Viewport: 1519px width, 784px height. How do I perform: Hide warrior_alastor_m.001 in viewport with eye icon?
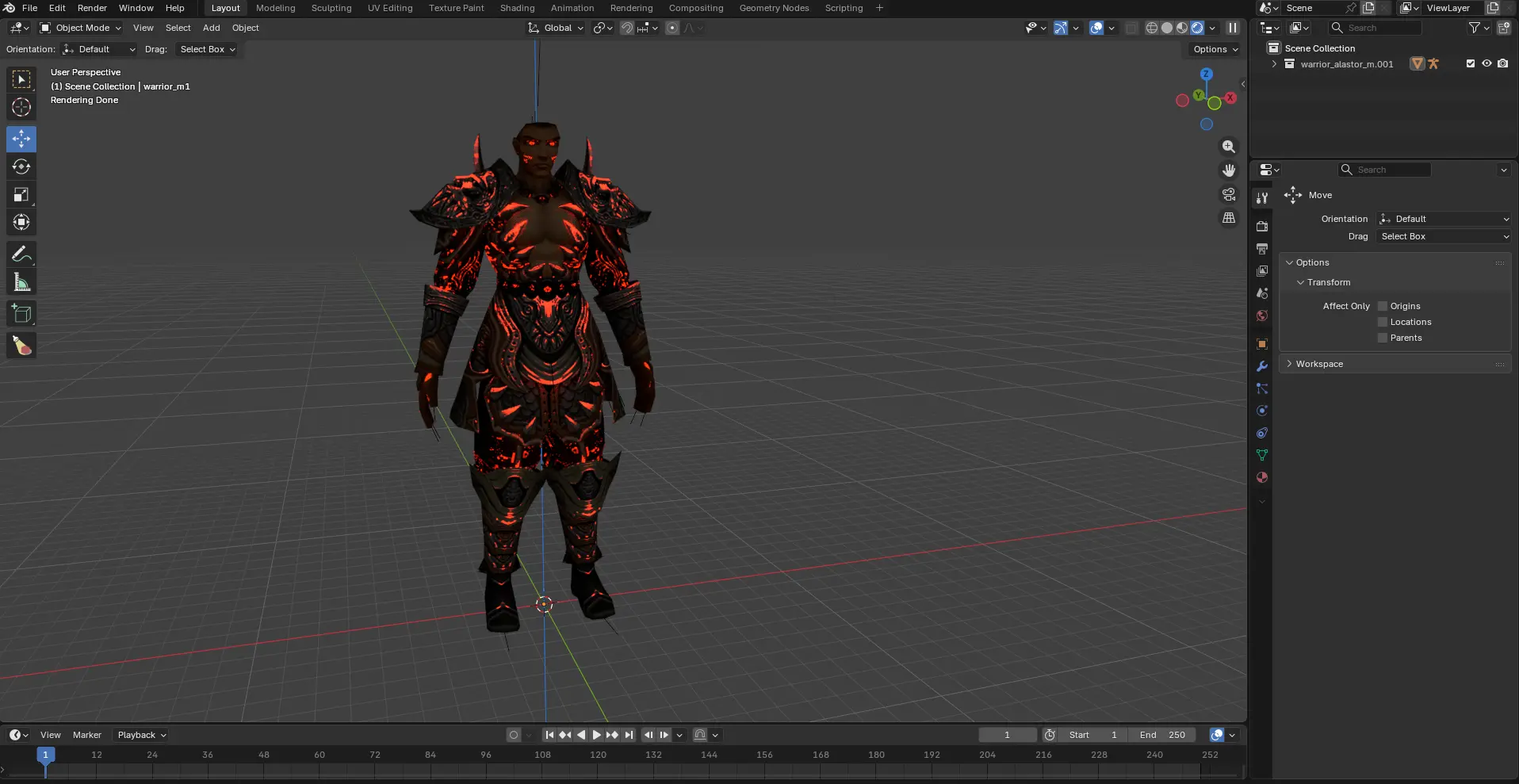(x=1486, y=63)
